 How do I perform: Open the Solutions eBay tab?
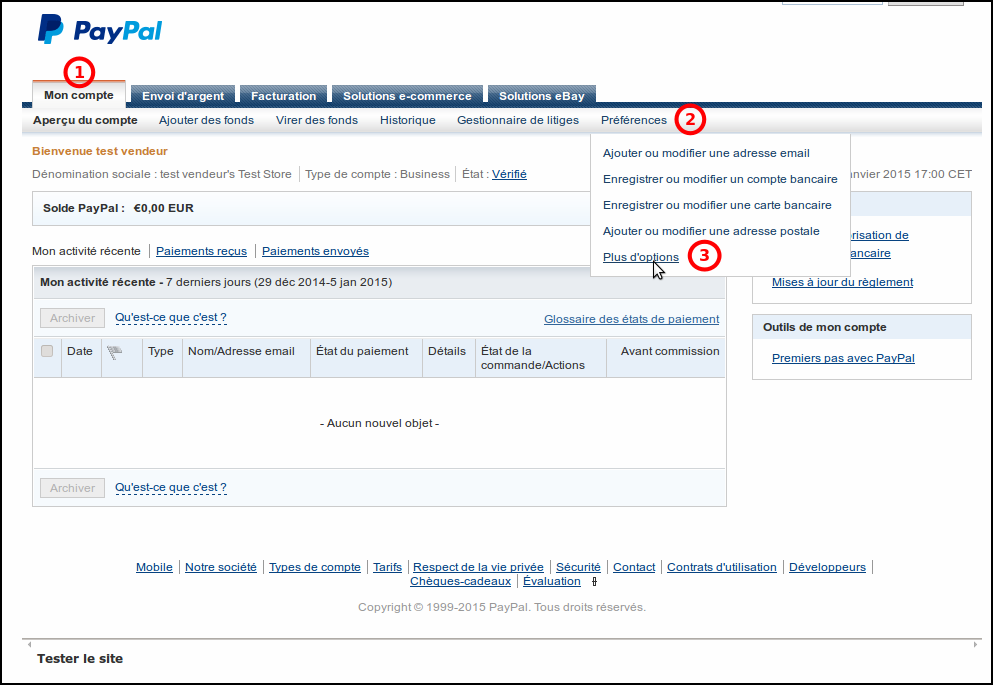[x=541, y=96]
